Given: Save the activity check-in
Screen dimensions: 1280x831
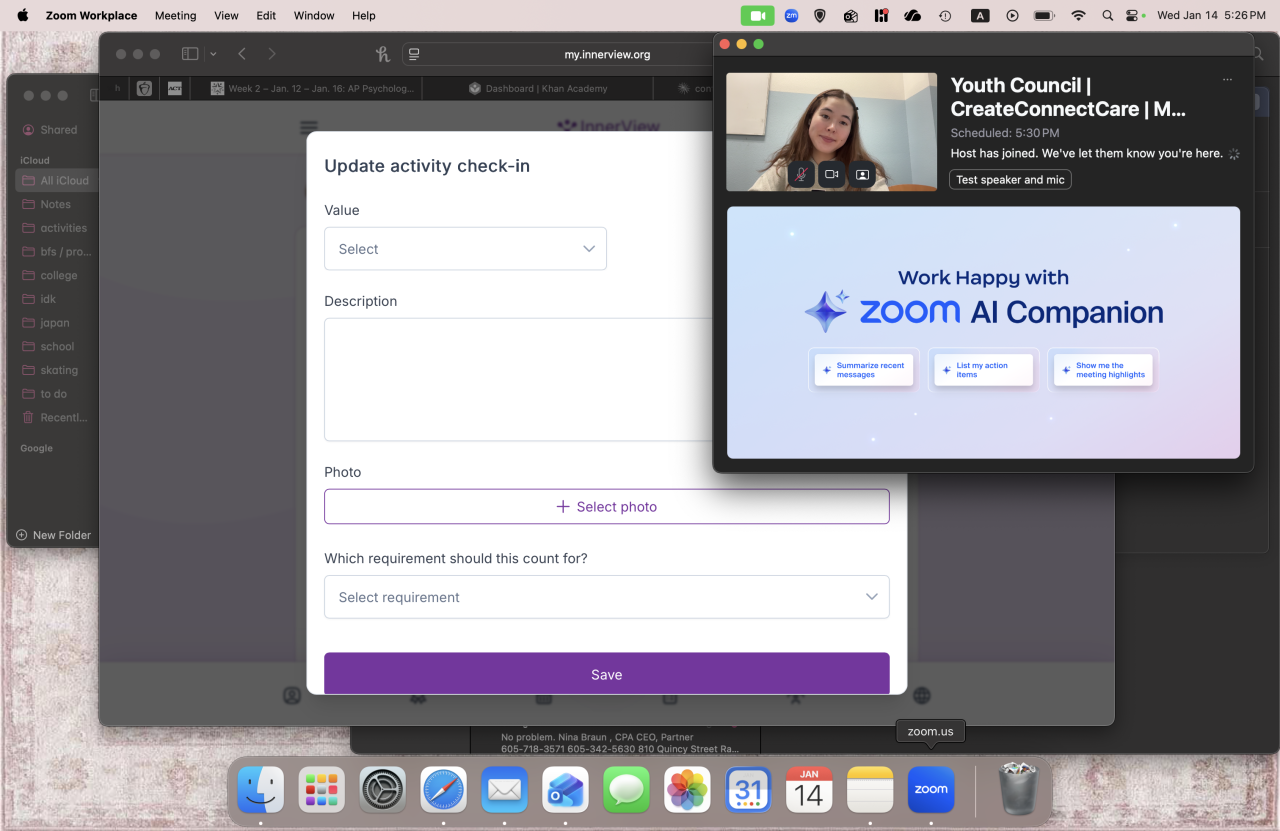Looking at the screenshot, I should pyautogui.click(x=606, y=675).
